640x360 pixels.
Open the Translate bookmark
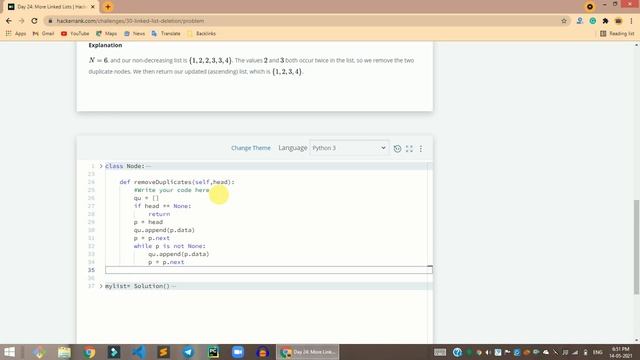click(166, 33)
